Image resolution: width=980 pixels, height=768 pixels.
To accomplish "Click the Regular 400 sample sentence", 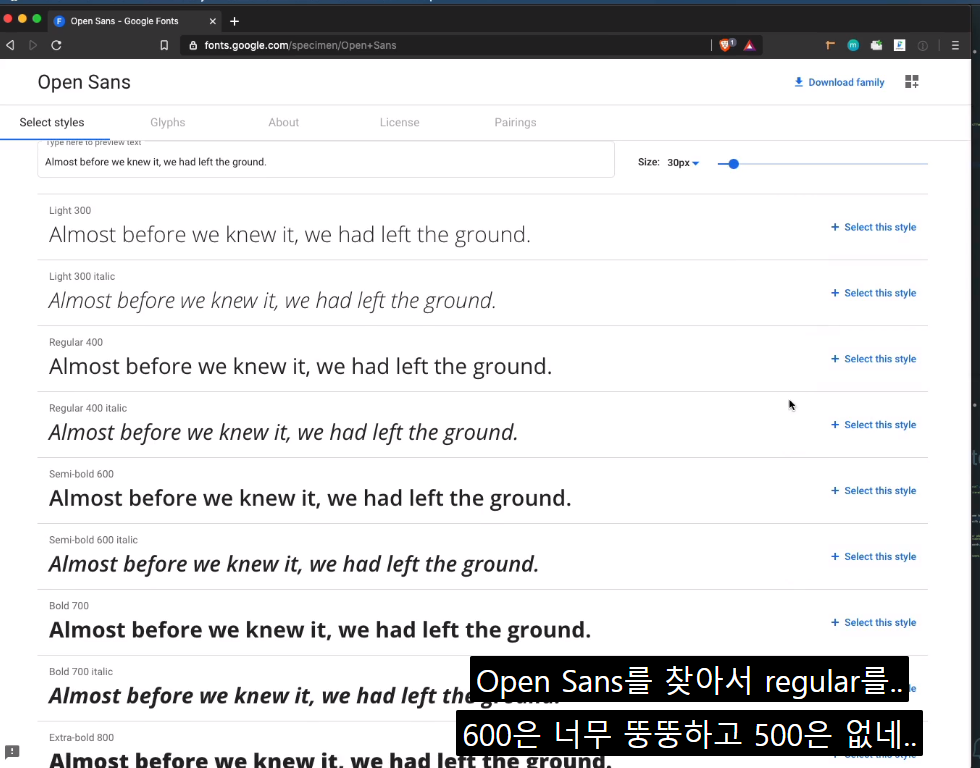I will pos(301,367).
